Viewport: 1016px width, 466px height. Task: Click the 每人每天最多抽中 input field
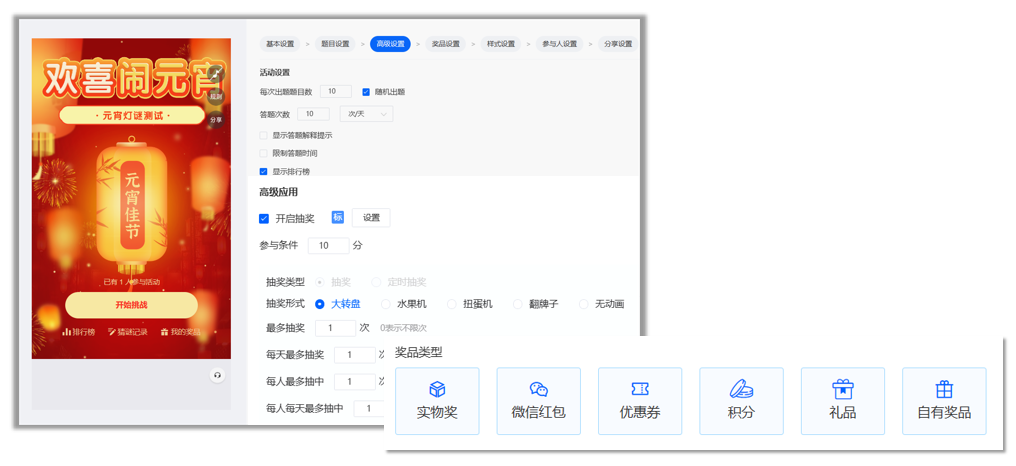tap(370, 408)
